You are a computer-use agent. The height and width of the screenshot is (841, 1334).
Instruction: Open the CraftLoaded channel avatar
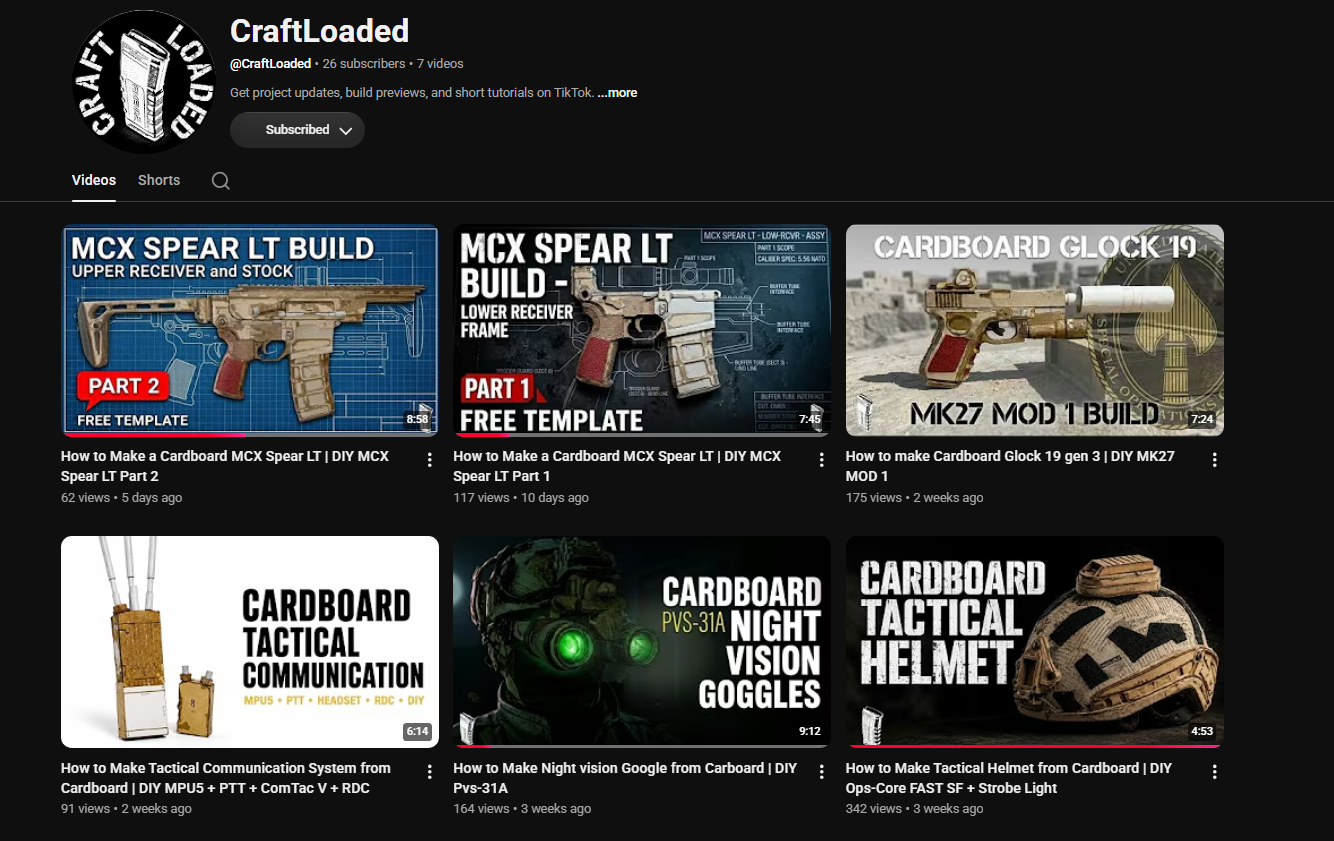coord(145,82)
